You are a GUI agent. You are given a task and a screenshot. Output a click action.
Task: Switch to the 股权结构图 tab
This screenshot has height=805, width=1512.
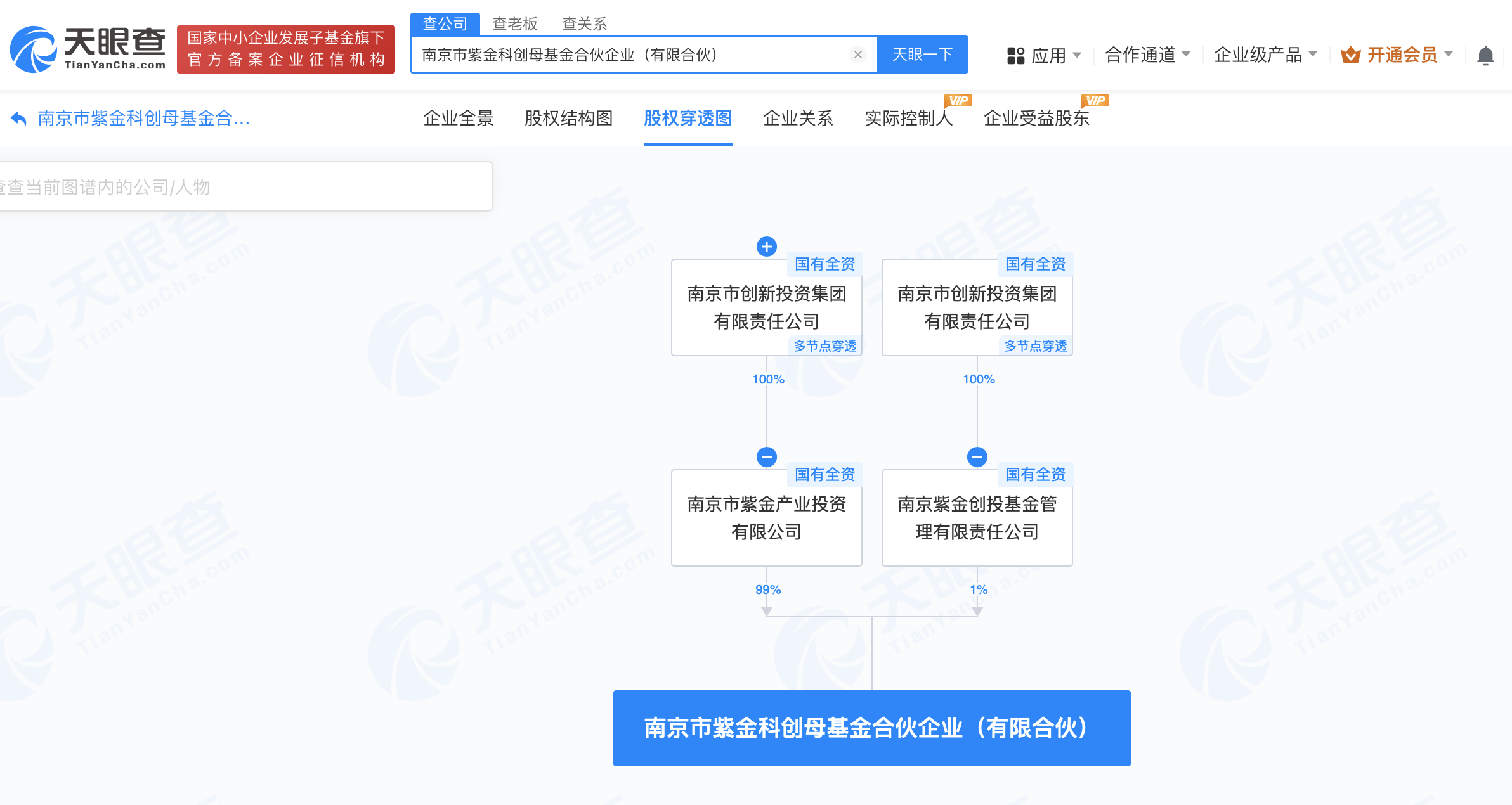tap(568, 119)
